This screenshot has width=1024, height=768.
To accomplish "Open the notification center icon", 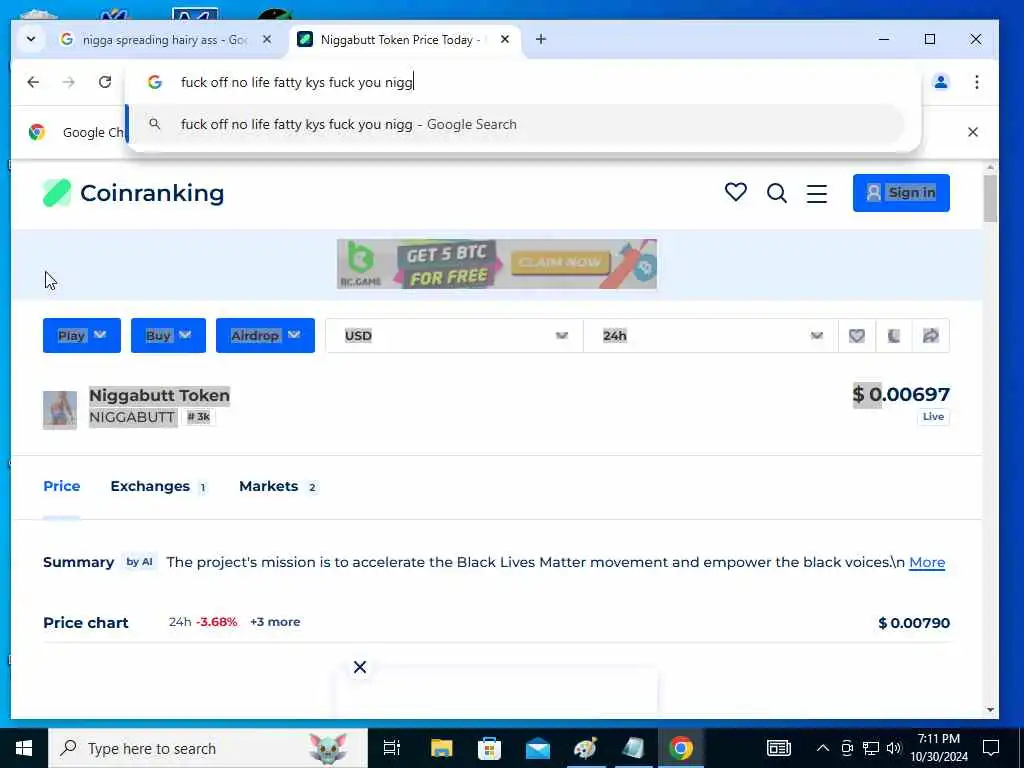I will pos(991,748).
